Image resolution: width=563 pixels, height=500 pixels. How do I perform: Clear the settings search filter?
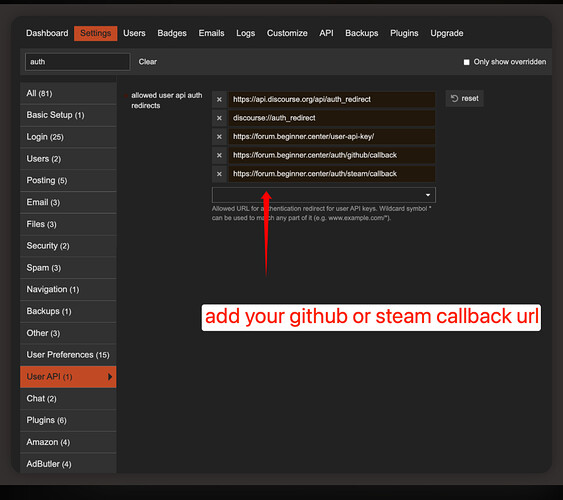148,62
